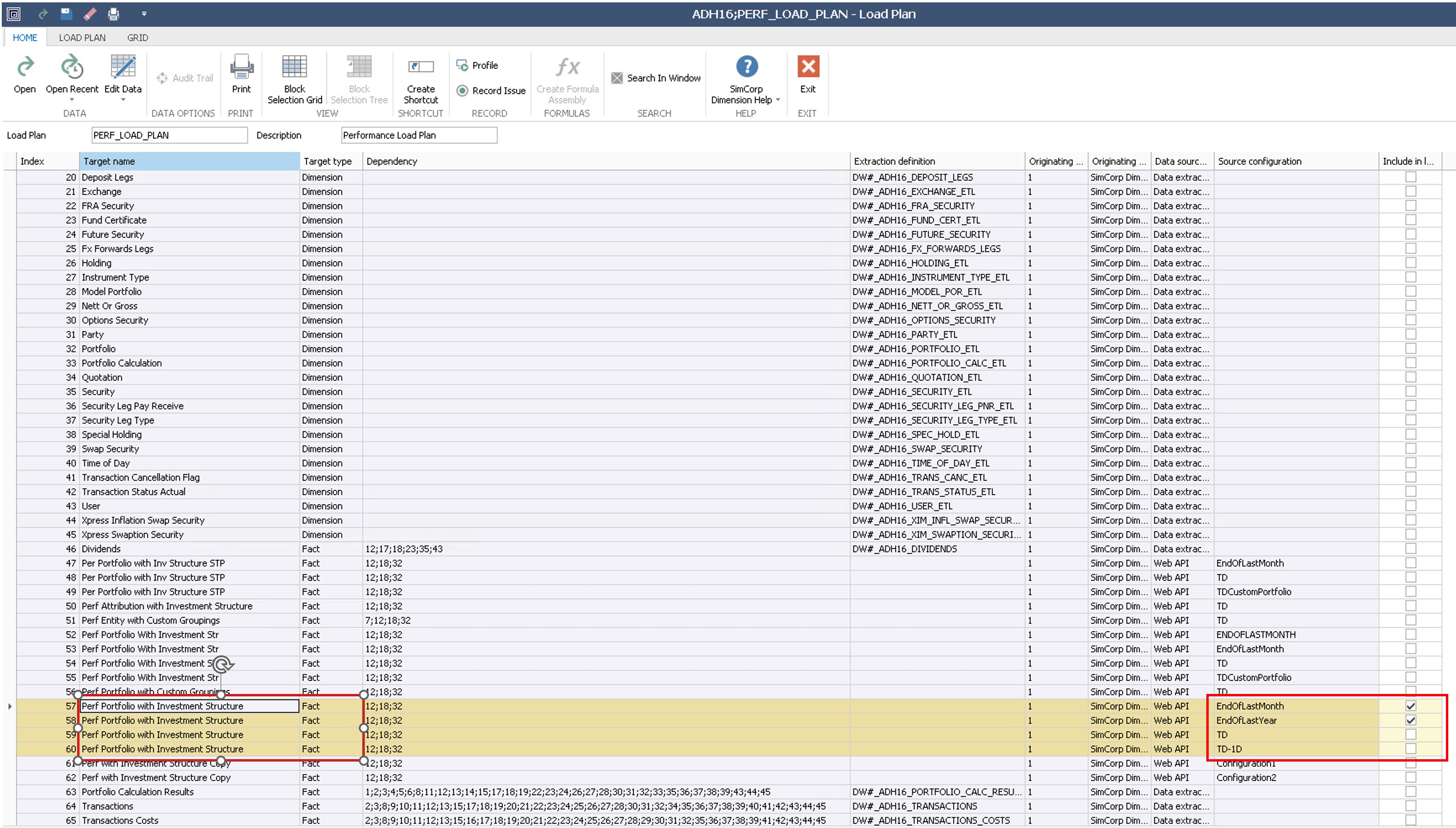Viewport: 1456px width, 828px height.
Task: Click the Audit Trail button
Action: coord(183,77)
